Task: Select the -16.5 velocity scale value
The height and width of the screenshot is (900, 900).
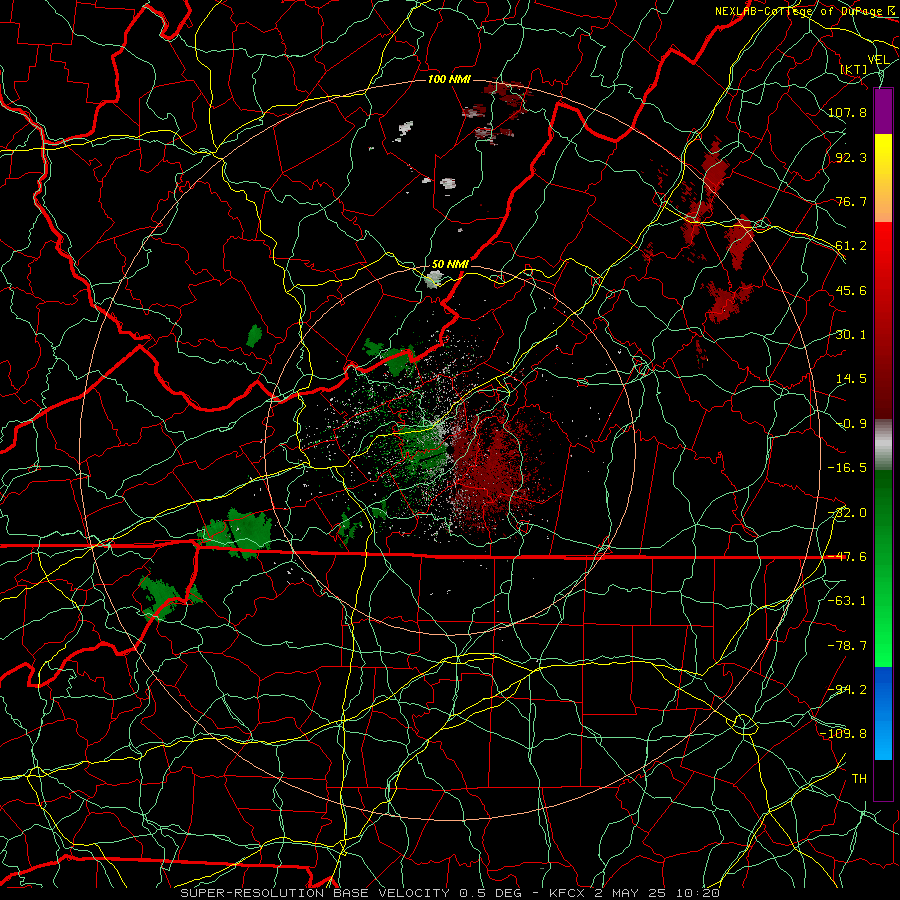Action: (x=847, y=468)
